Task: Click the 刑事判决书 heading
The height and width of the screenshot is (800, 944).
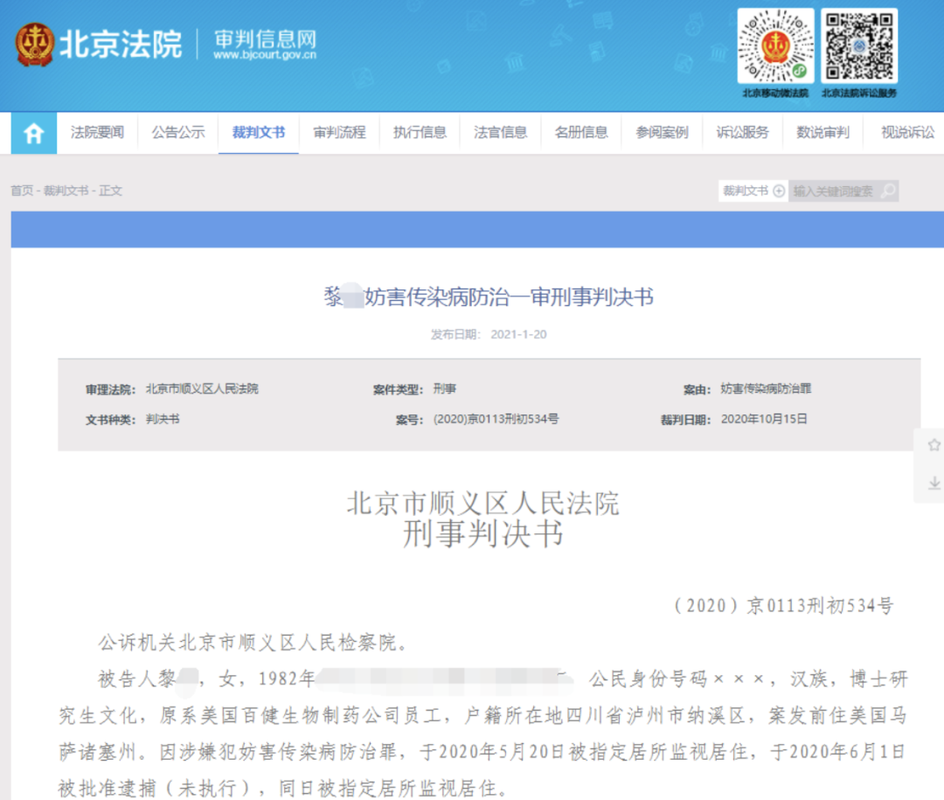Action: click(x=483, y=535)
